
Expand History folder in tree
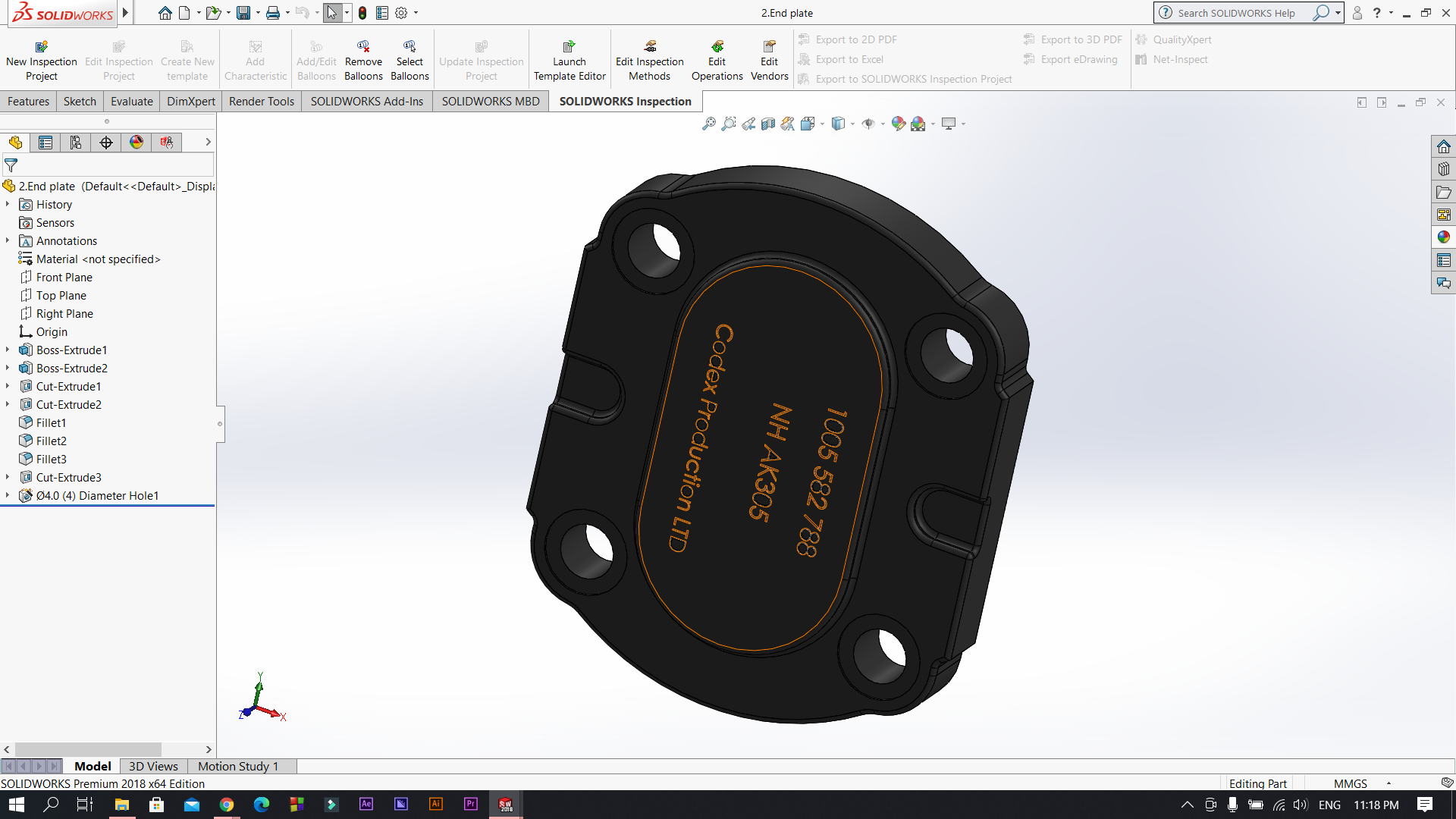click(8, 204)
